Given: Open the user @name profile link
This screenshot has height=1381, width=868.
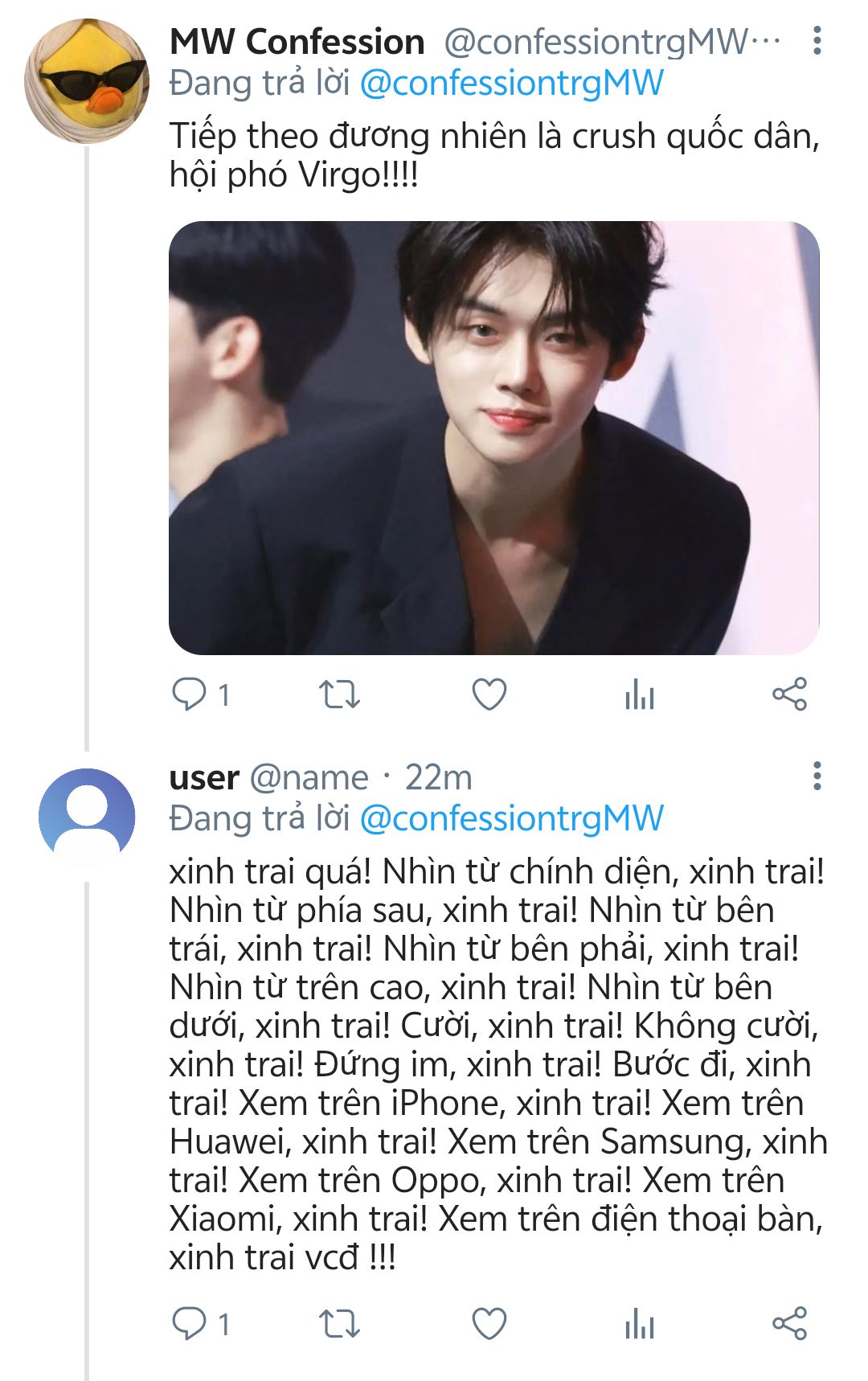Looking at the screenshot, I should click(309, 777).
